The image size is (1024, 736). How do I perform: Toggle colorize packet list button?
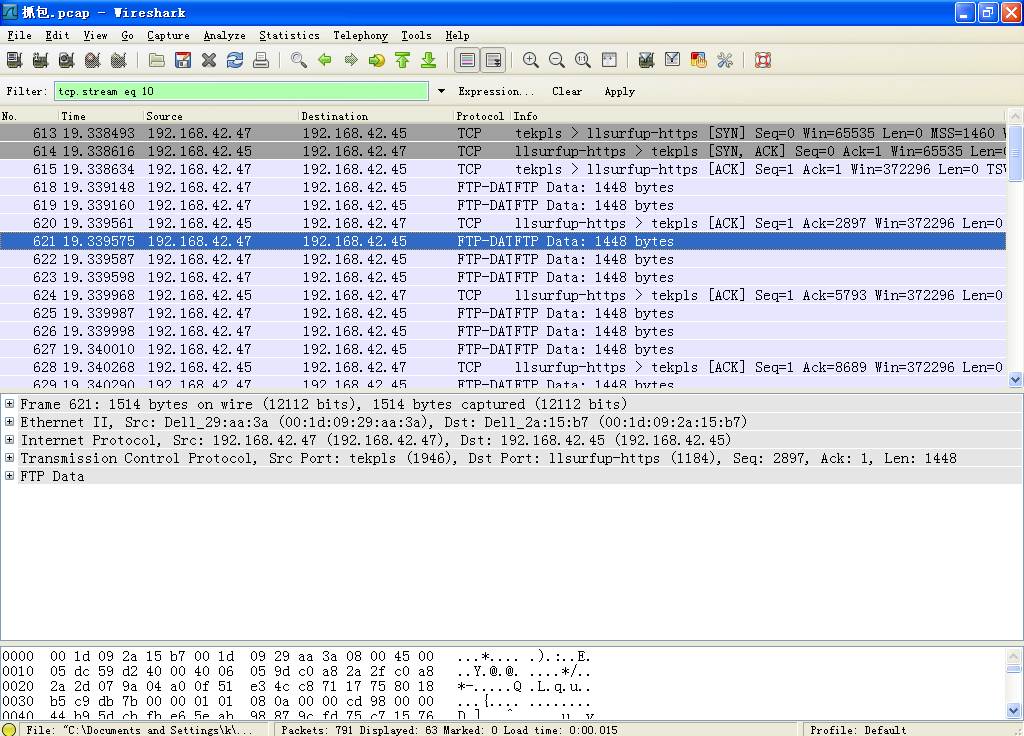[468, 61]
